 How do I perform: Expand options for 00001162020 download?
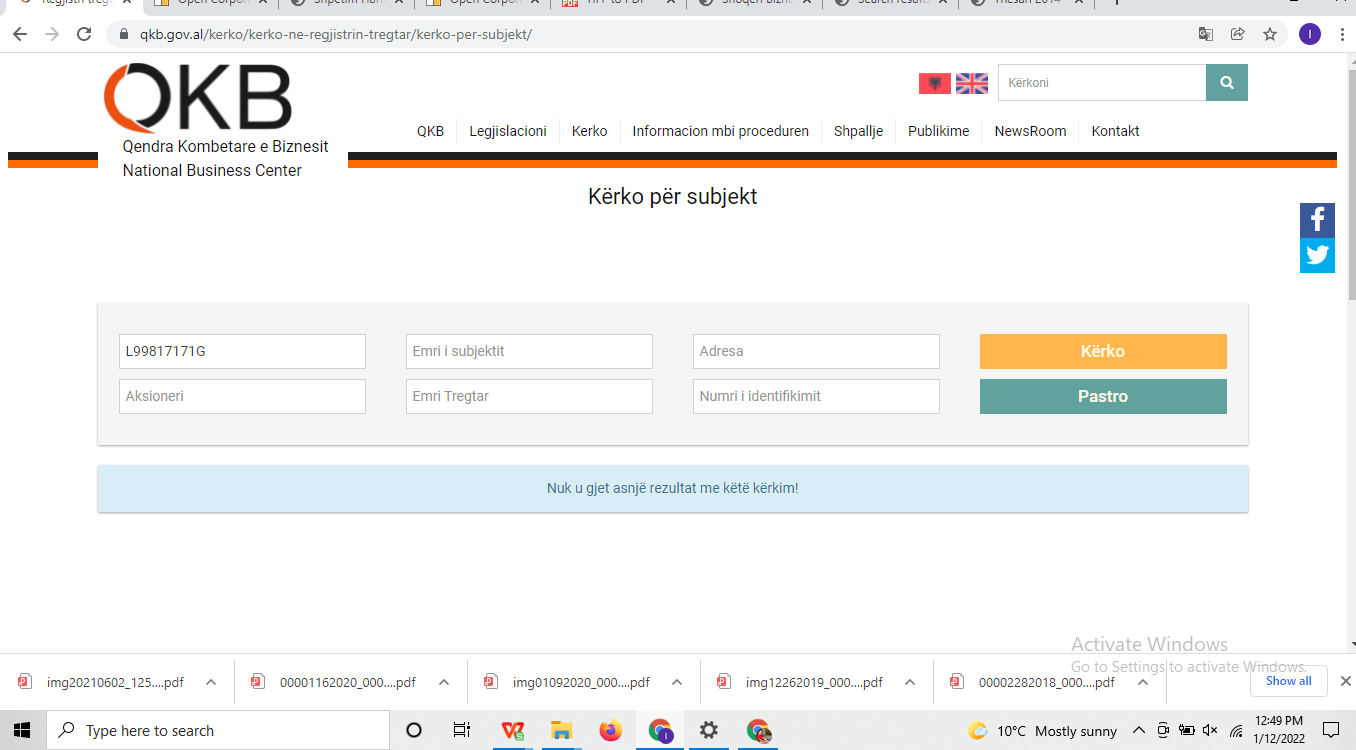pyautogui.click(x=444, y=682)
